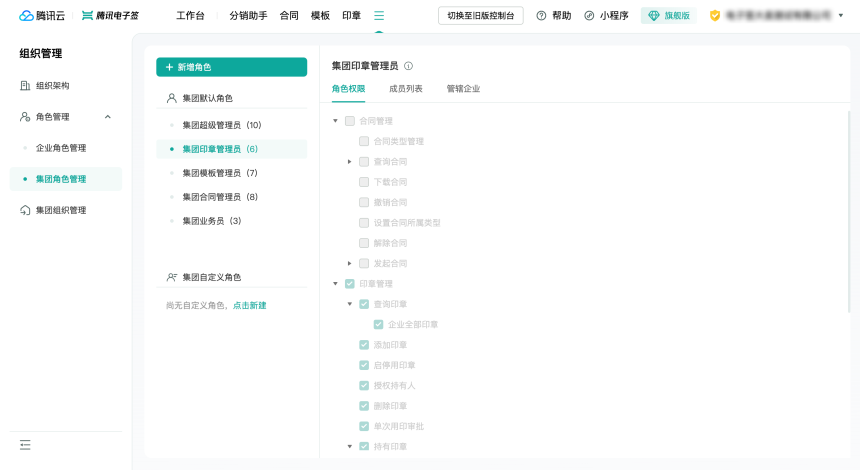Click the 新增角色 button
Screen dimensions: 860x470
[231, 67]
